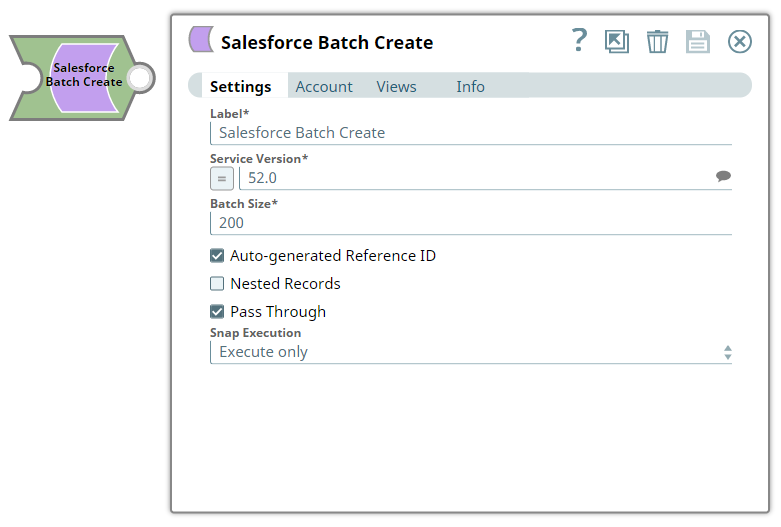Toggle expression button for Service Version
This screenshot has width=781, height=527.
tap(222, 178)
